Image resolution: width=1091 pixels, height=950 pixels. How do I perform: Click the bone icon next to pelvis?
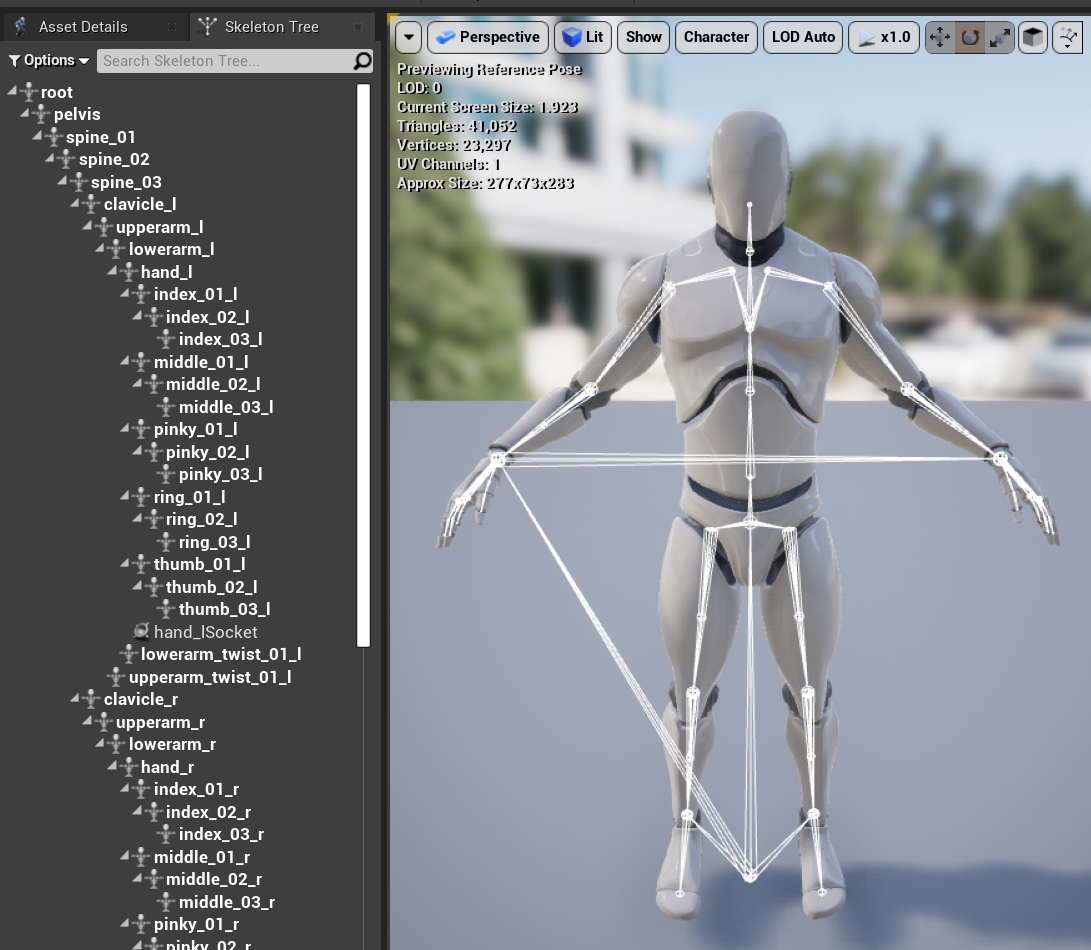pyautogui.click(x=40, y=114)
